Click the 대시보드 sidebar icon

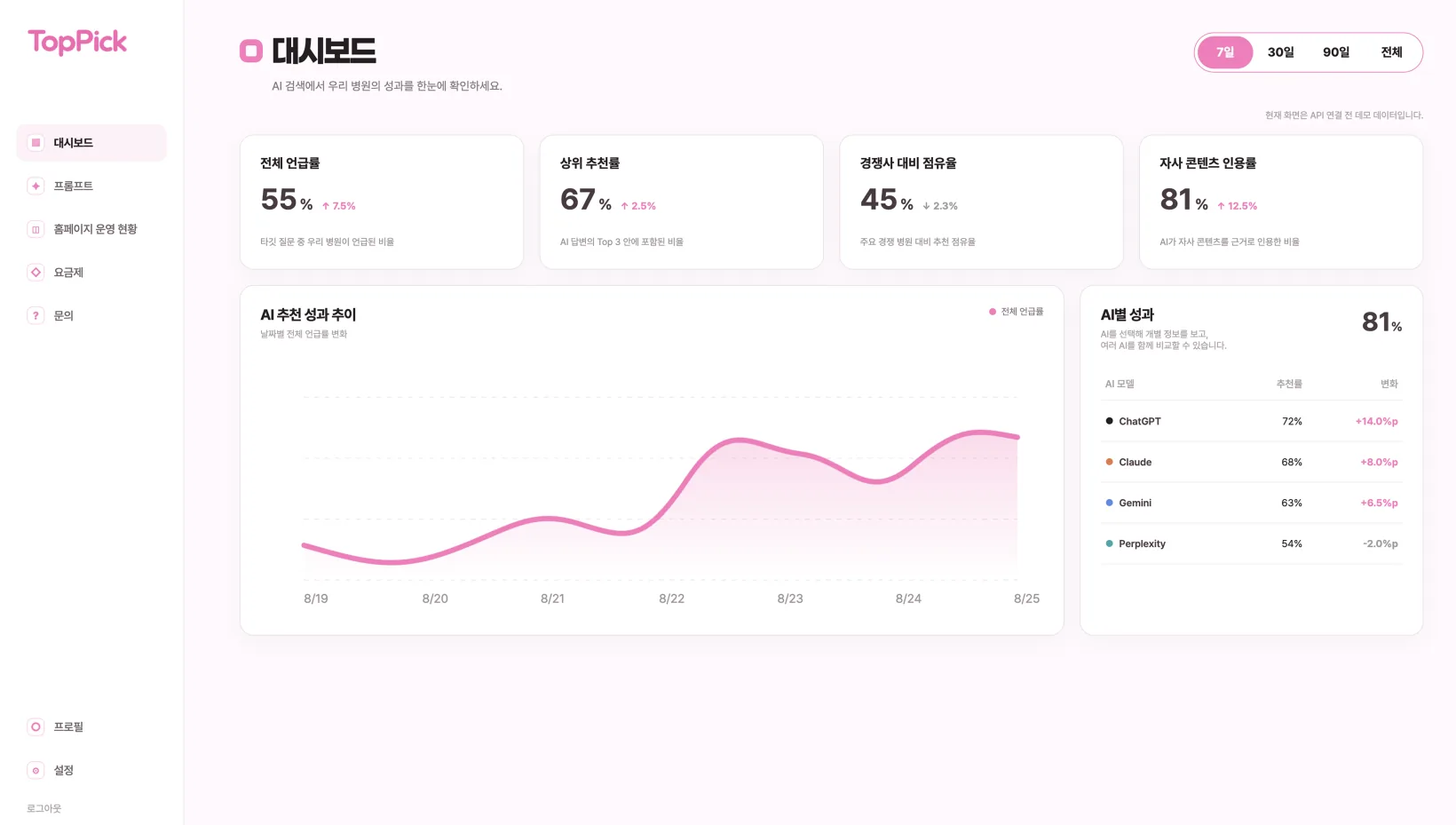[36, 143]
